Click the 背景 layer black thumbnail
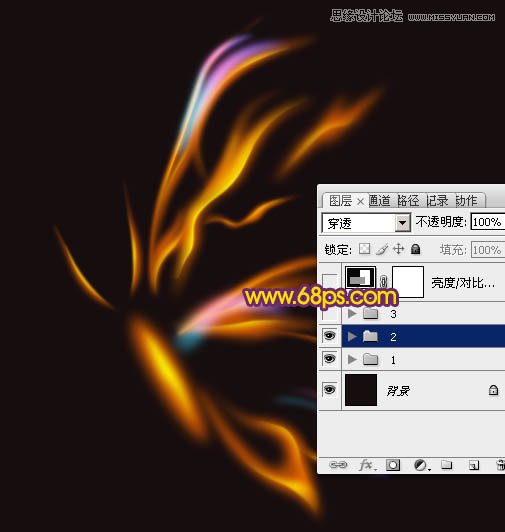This screenshot has height=532, width=505. (x=361, y=390)
